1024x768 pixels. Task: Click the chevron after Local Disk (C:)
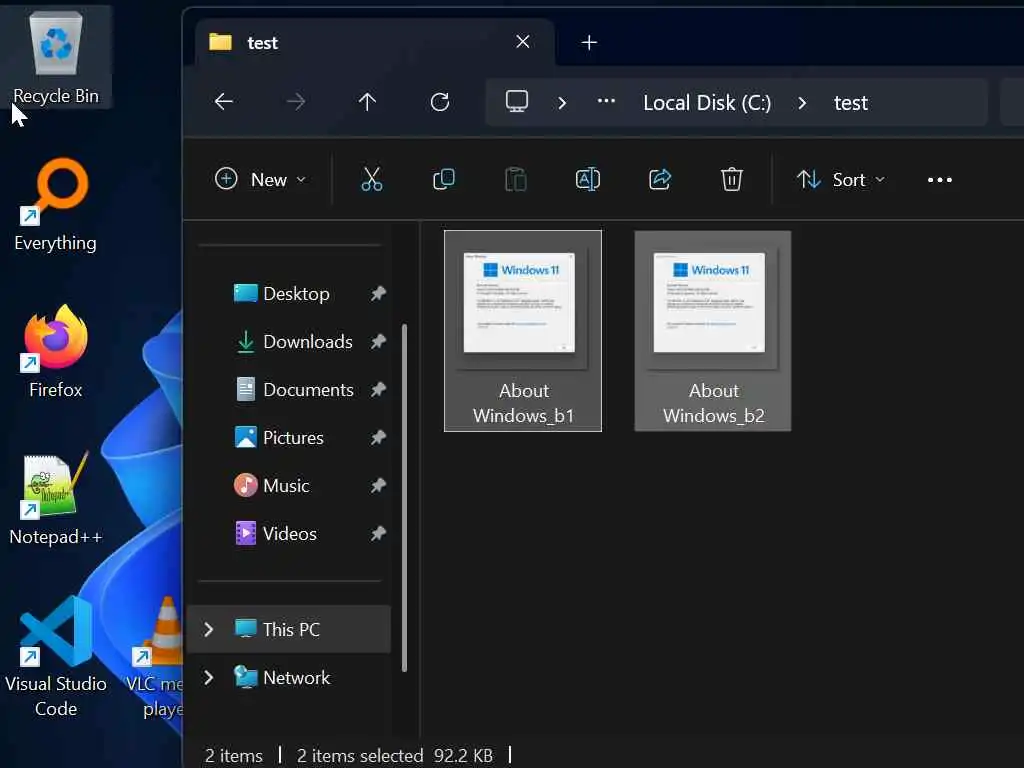click(802, 103)
